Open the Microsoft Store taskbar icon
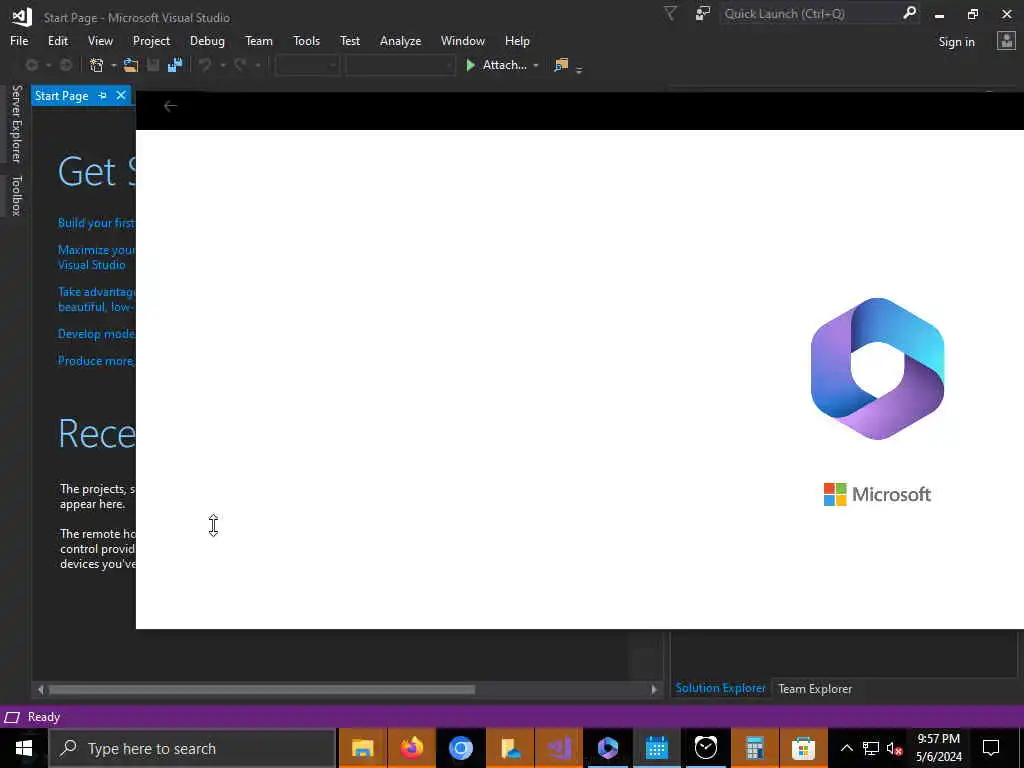The height and width of the screenshot is (768, 1024). coord(803,748)
